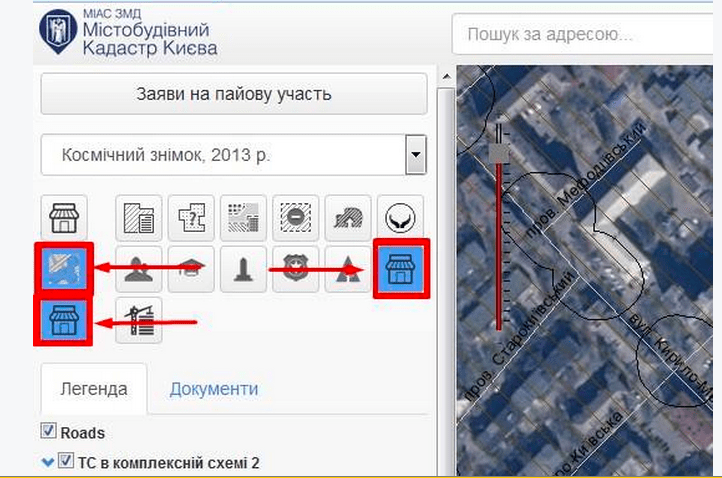Toggle the highlighted satellite imagery layer icon
Image resolution: width=722 pixels, height=478 pixels.
click(x=64, y=269)
